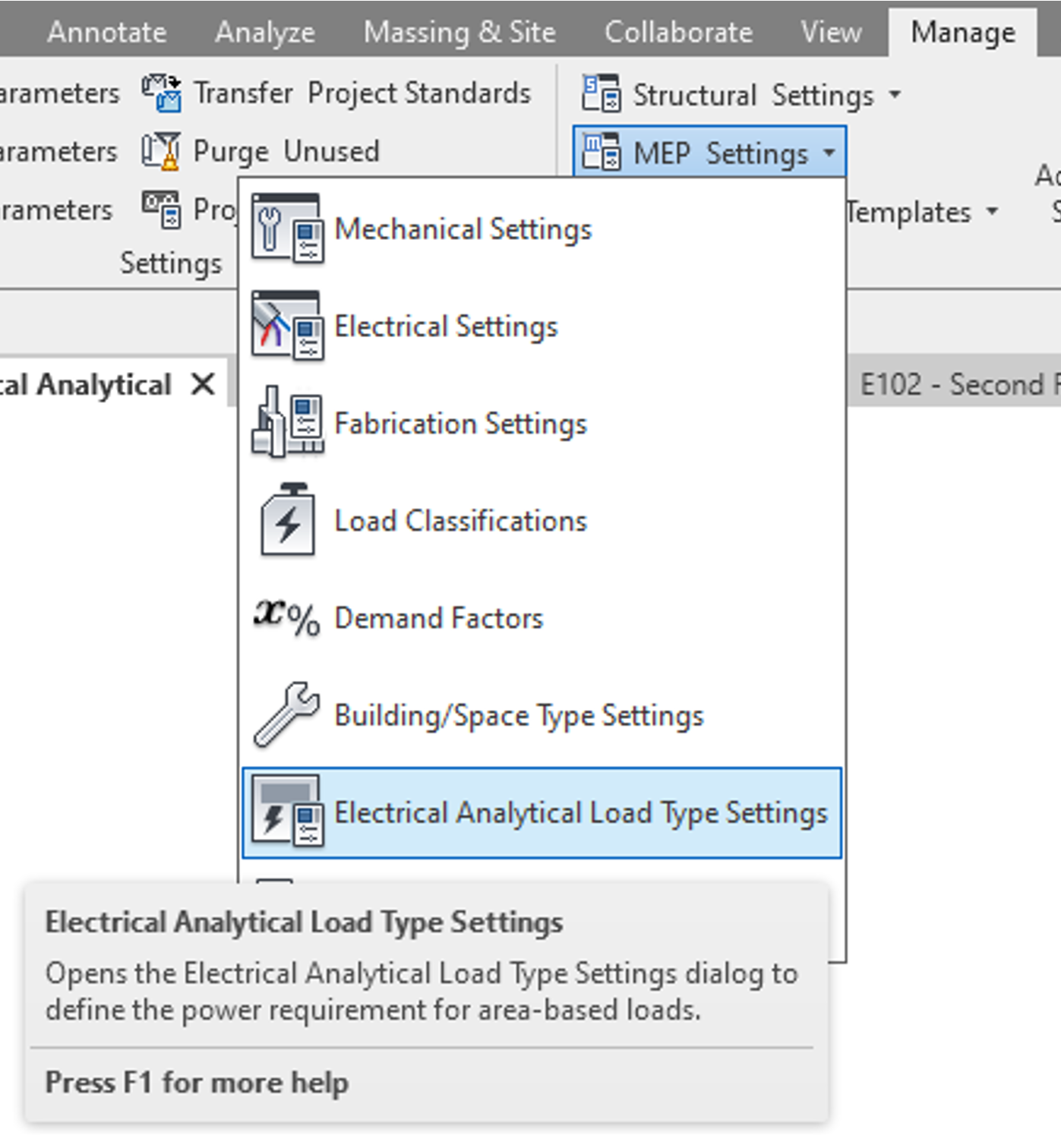Click the Load Classifications lightning icon
This screenshot has width=1061, height=1148.
tap(287, 521)
